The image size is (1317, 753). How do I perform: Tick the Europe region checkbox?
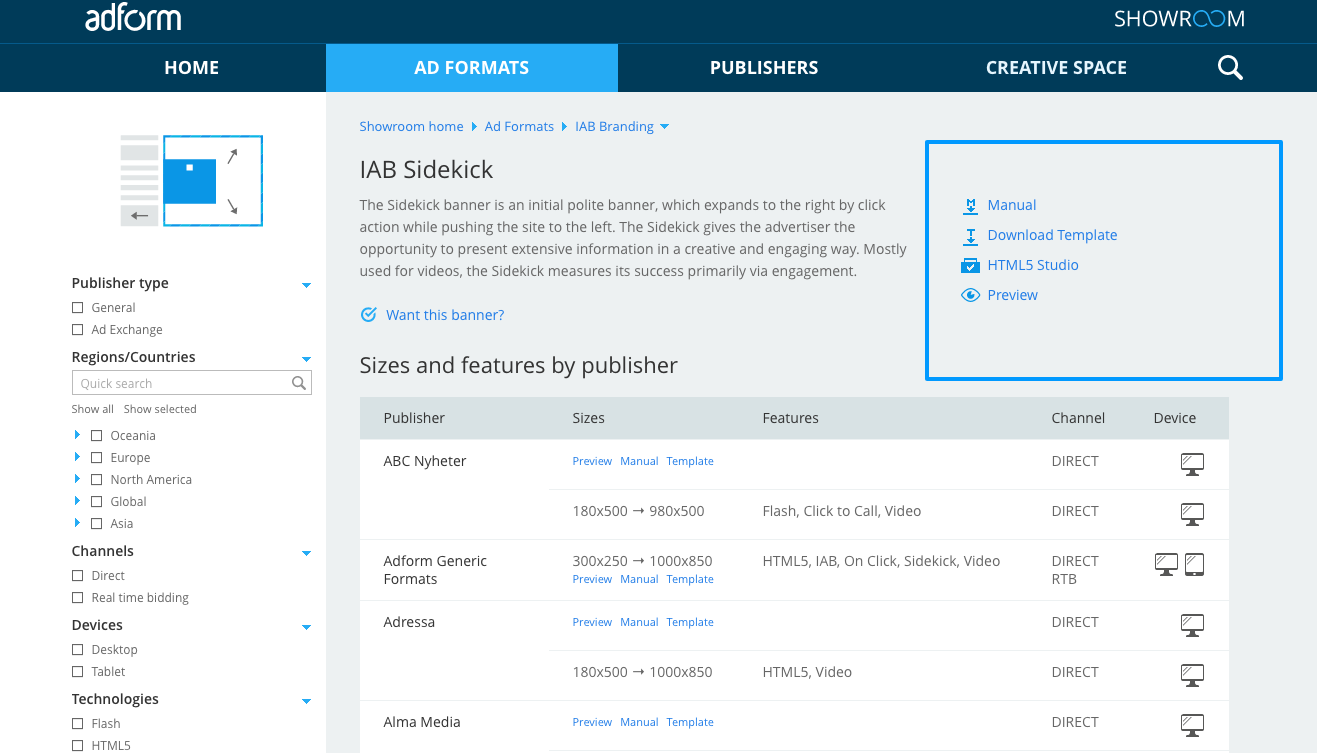(97, 458)
